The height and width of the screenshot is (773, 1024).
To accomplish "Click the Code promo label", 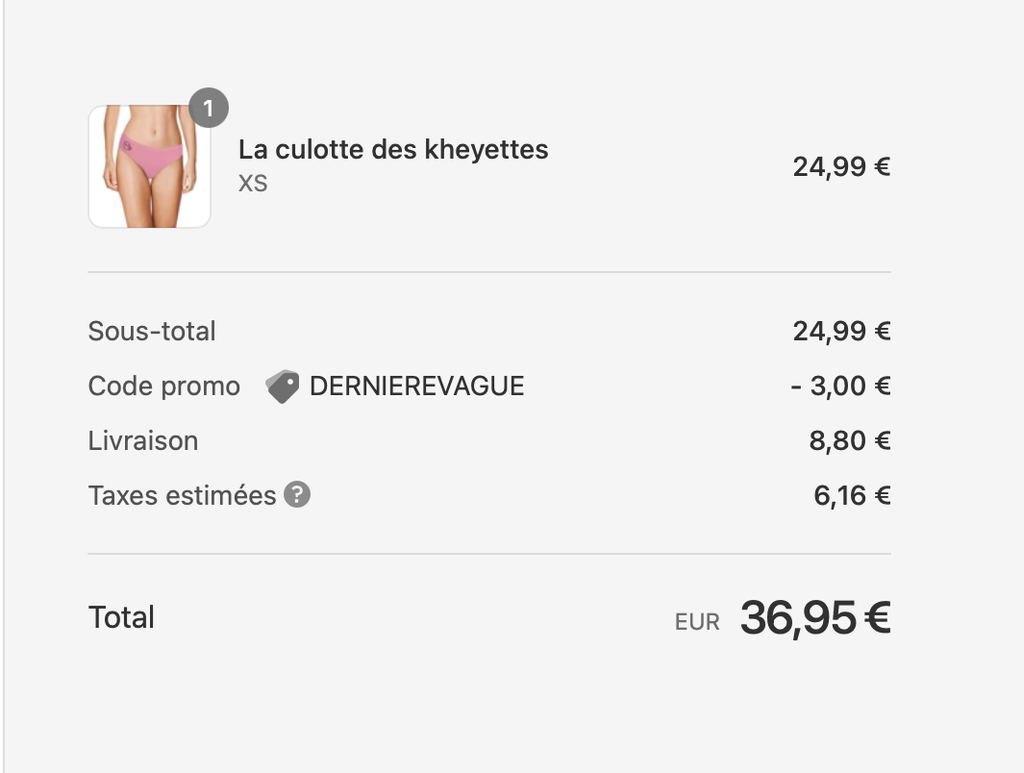I will pyautogui.click(x=164, y=386).
